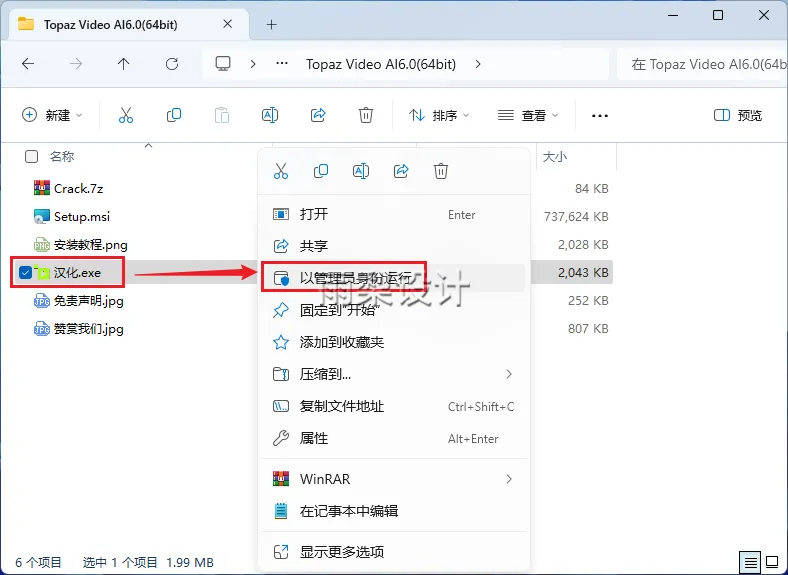Click the Crack.7z archive icon

pyautogui.click(x=42, y=188)
